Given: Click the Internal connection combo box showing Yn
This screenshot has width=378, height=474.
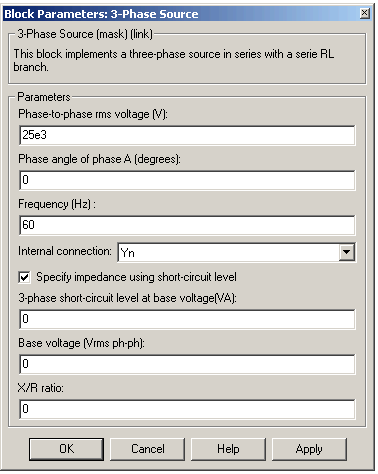Looking at the screenshot, I should coord(237,252).
